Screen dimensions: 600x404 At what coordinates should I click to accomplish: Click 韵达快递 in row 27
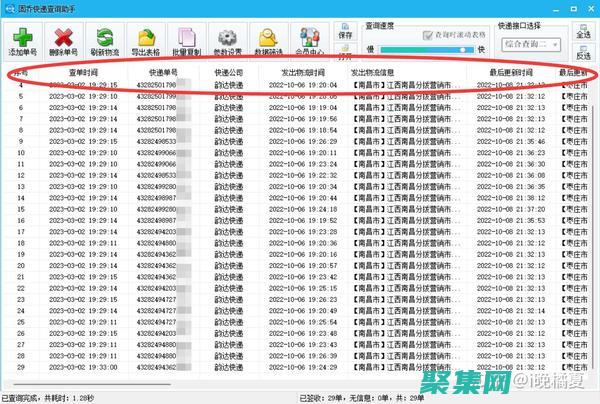click(229, 345)
